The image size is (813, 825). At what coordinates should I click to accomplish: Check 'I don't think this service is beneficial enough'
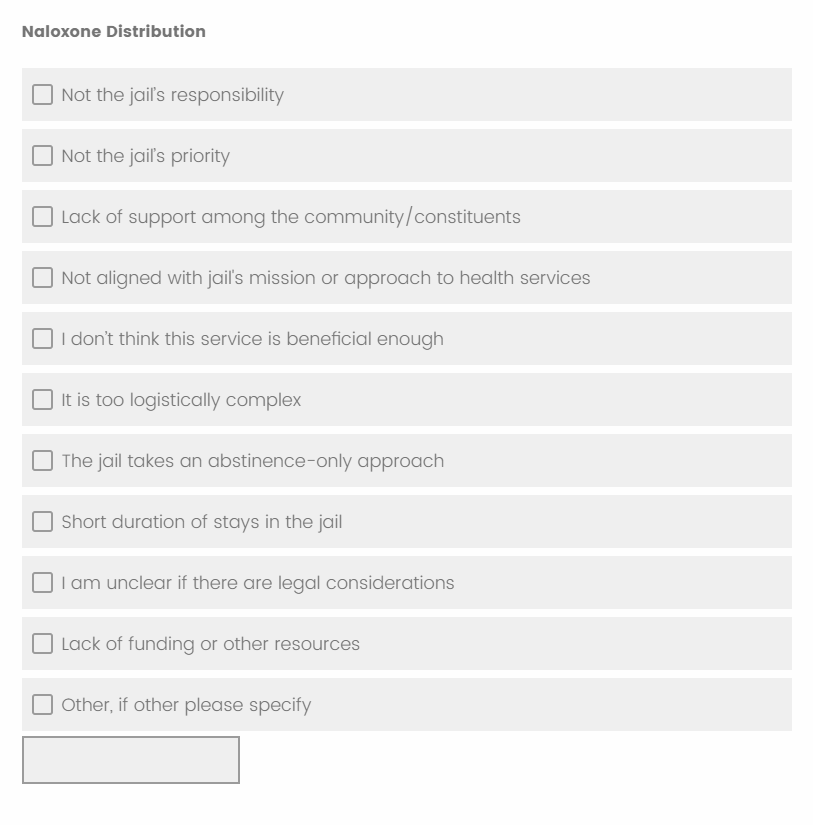[x=42, y=339]
